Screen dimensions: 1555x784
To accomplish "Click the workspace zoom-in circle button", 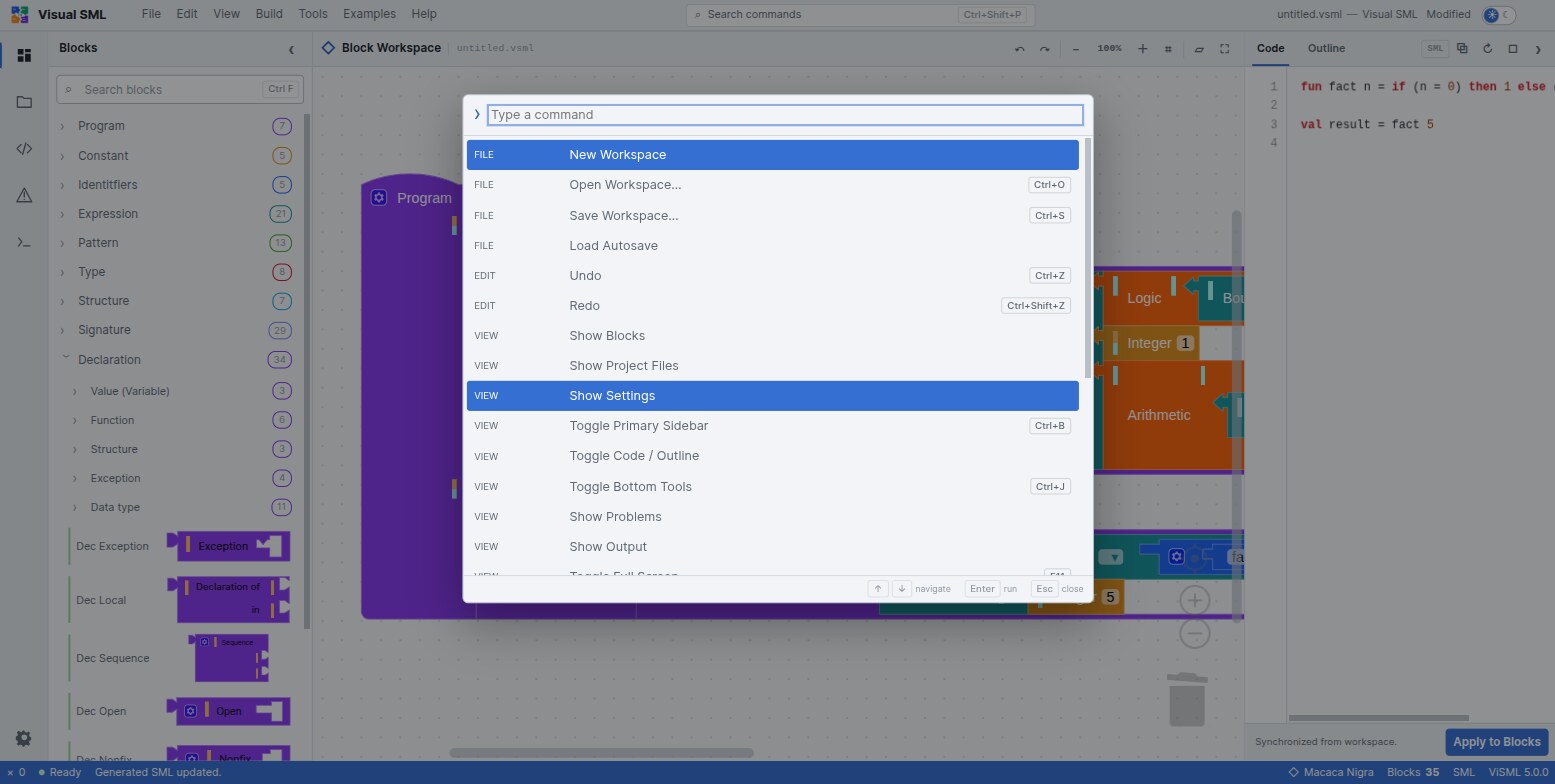I will pyautogui.click(x=1195, y=600).
